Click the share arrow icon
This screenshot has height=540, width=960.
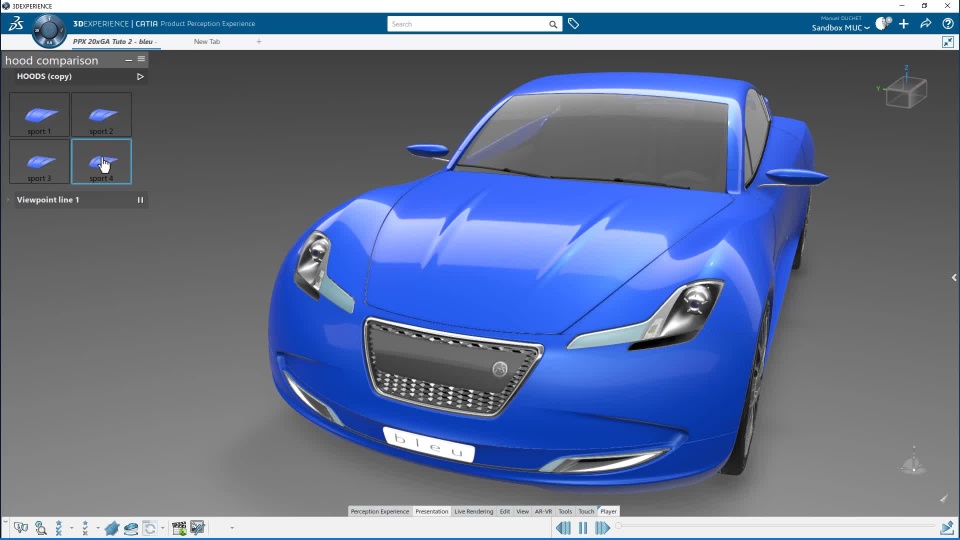pyautogui.click(x=926, y=24)
